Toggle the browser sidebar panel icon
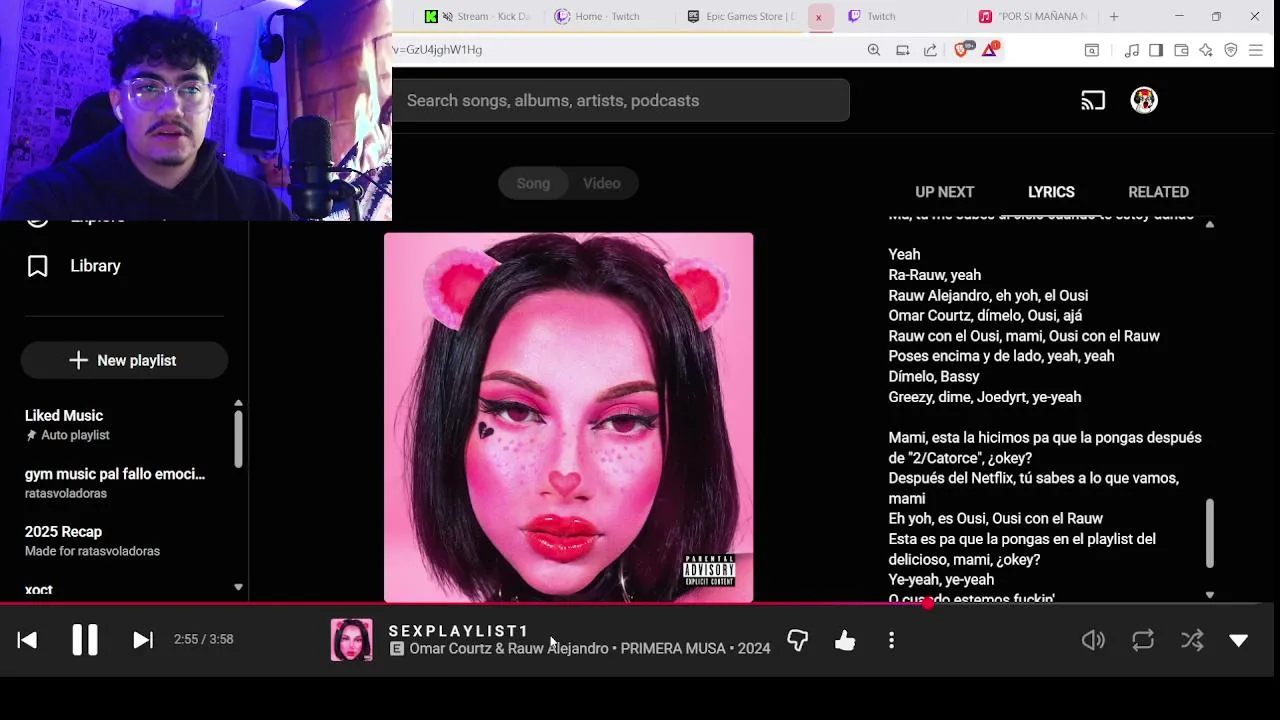 (1156, 50)
